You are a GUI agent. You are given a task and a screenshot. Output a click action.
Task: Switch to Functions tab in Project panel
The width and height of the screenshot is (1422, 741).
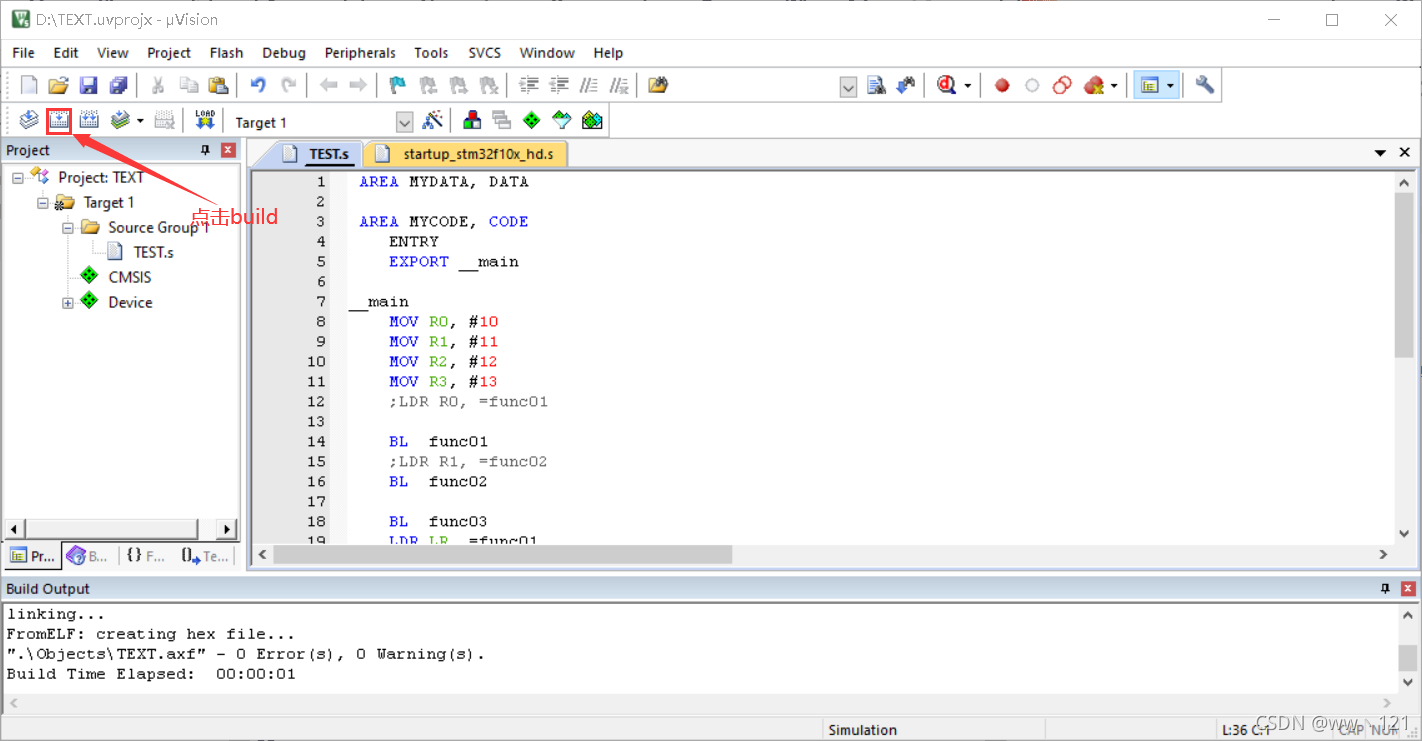point(146,556)
